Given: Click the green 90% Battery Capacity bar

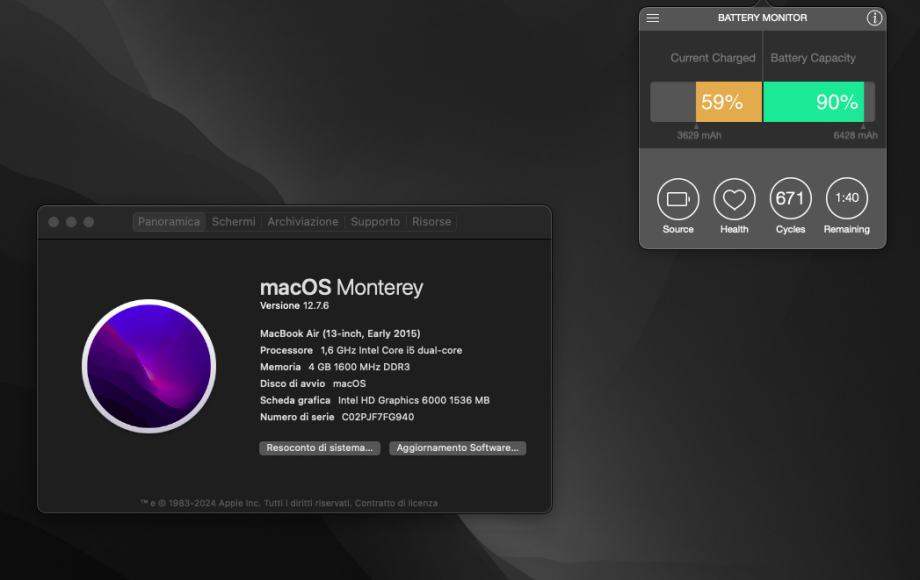Looking at the screenshot, I should 813,102.
